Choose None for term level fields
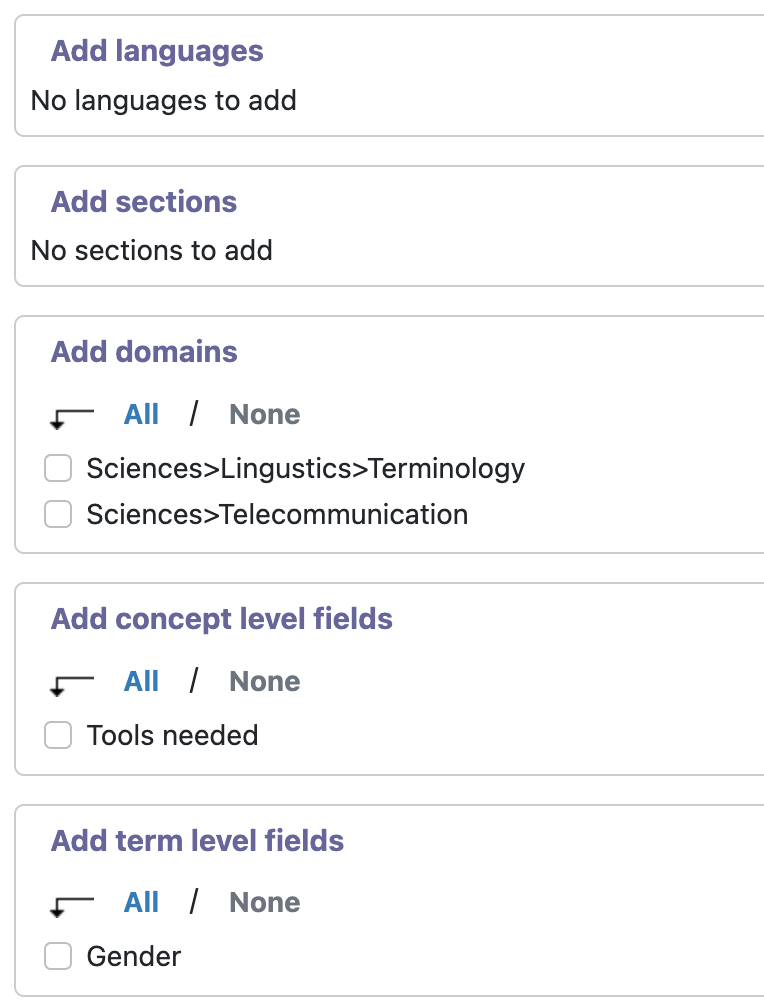This screenshot has height=1006, width=764. [264, 902]
